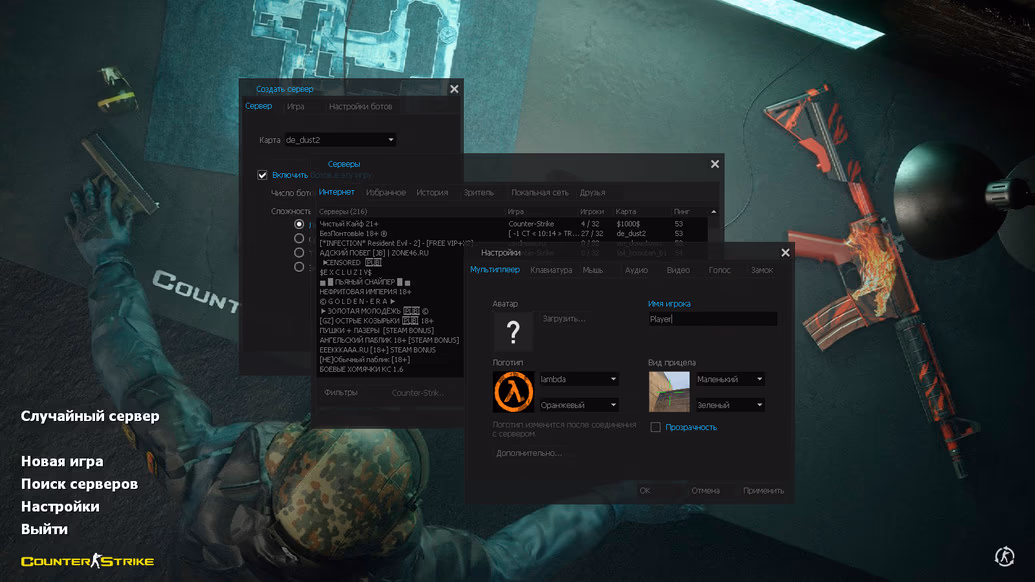Enable the Прозрачность crosshair checkbox
This screenshot has width=1035, height=582.
656,427
